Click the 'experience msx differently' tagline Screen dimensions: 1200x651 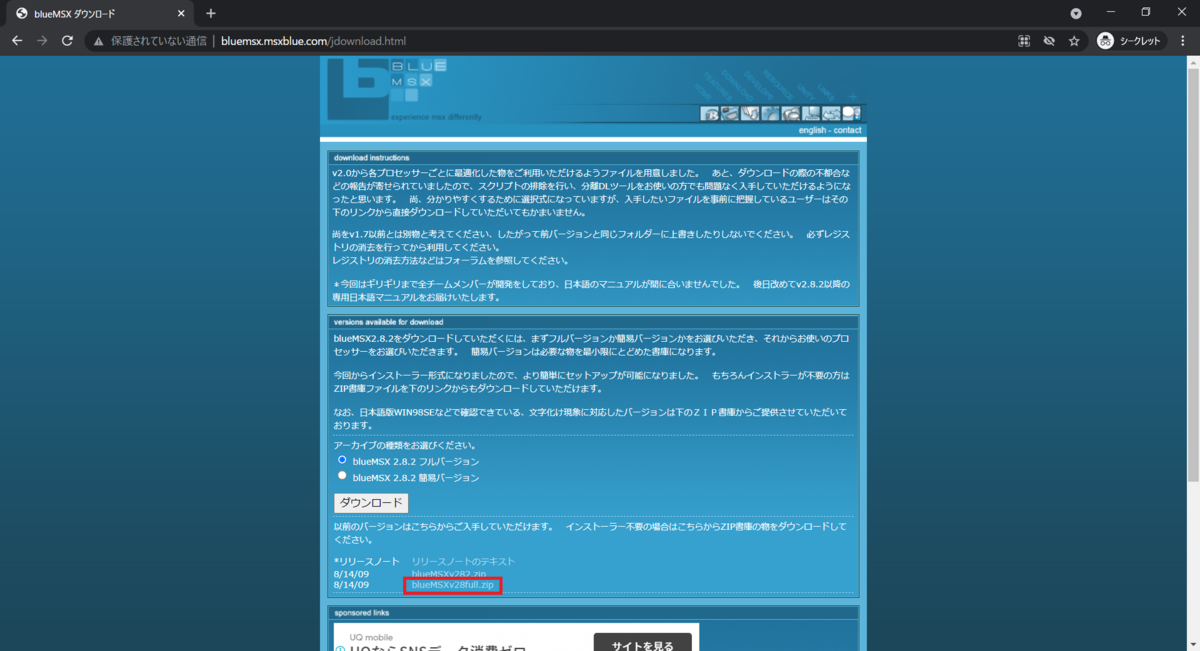click(x=436, y=117)
